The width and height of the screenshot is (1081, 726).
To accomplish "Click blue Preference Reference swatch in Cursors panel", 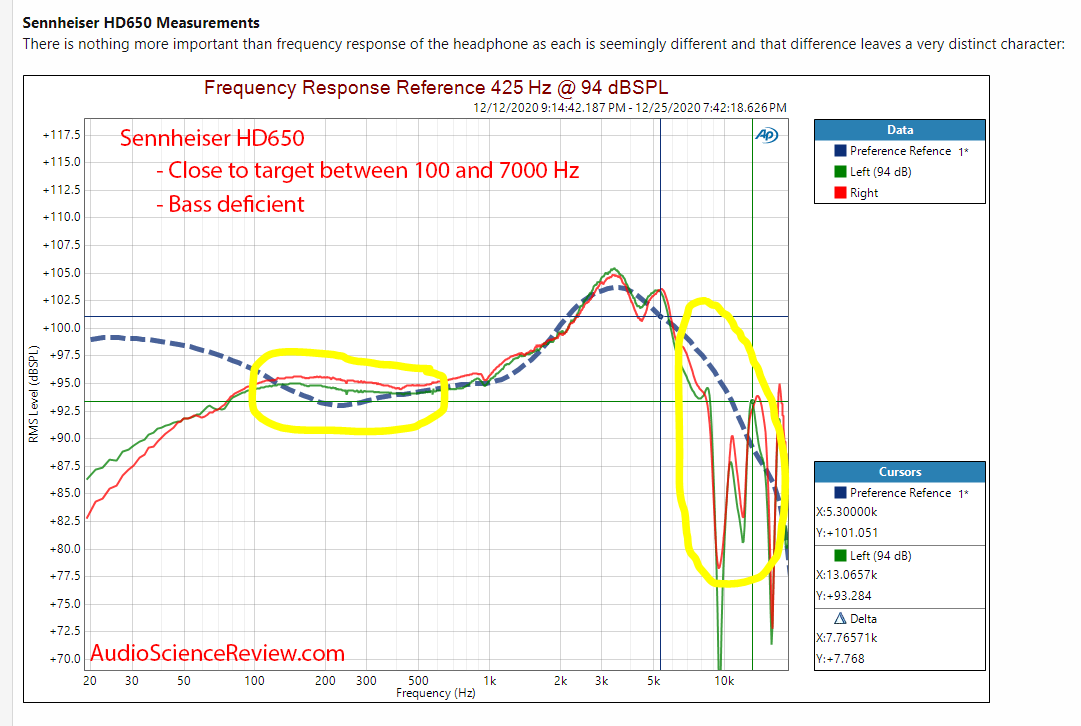I will [840, 492].
